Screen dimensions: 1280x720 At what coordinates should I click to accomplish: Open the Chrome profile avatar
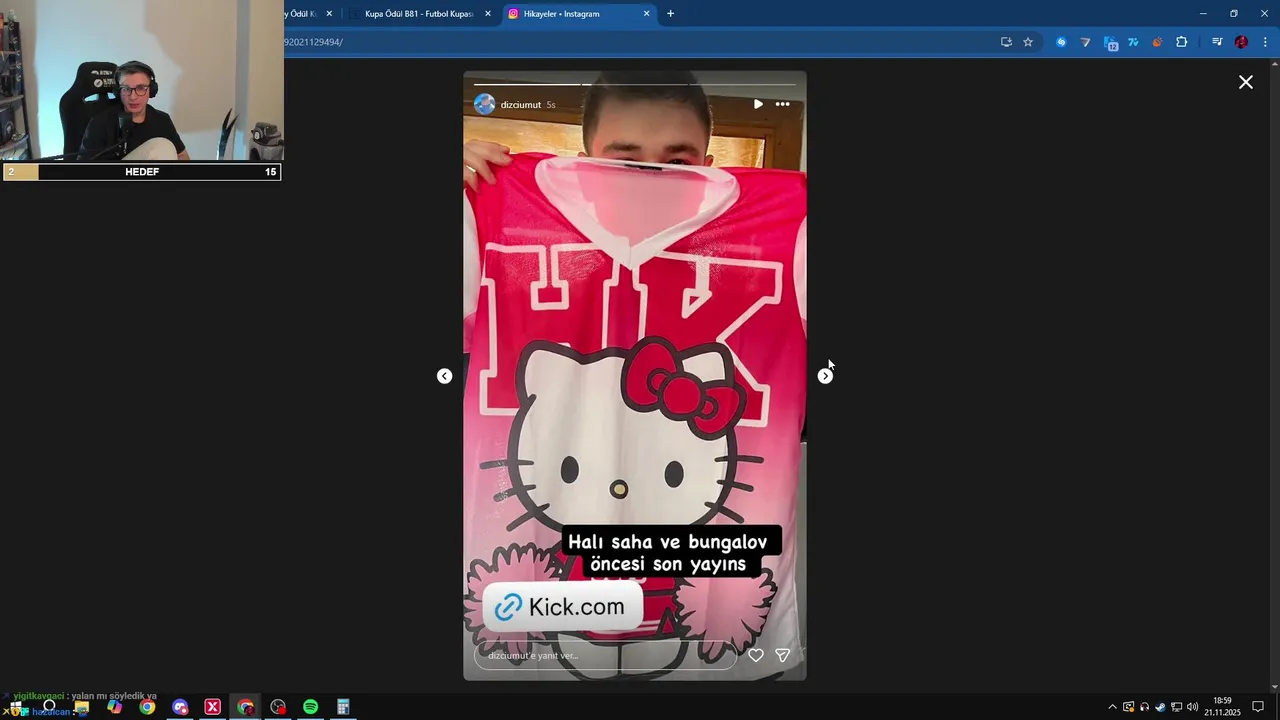pos(1241,42)
